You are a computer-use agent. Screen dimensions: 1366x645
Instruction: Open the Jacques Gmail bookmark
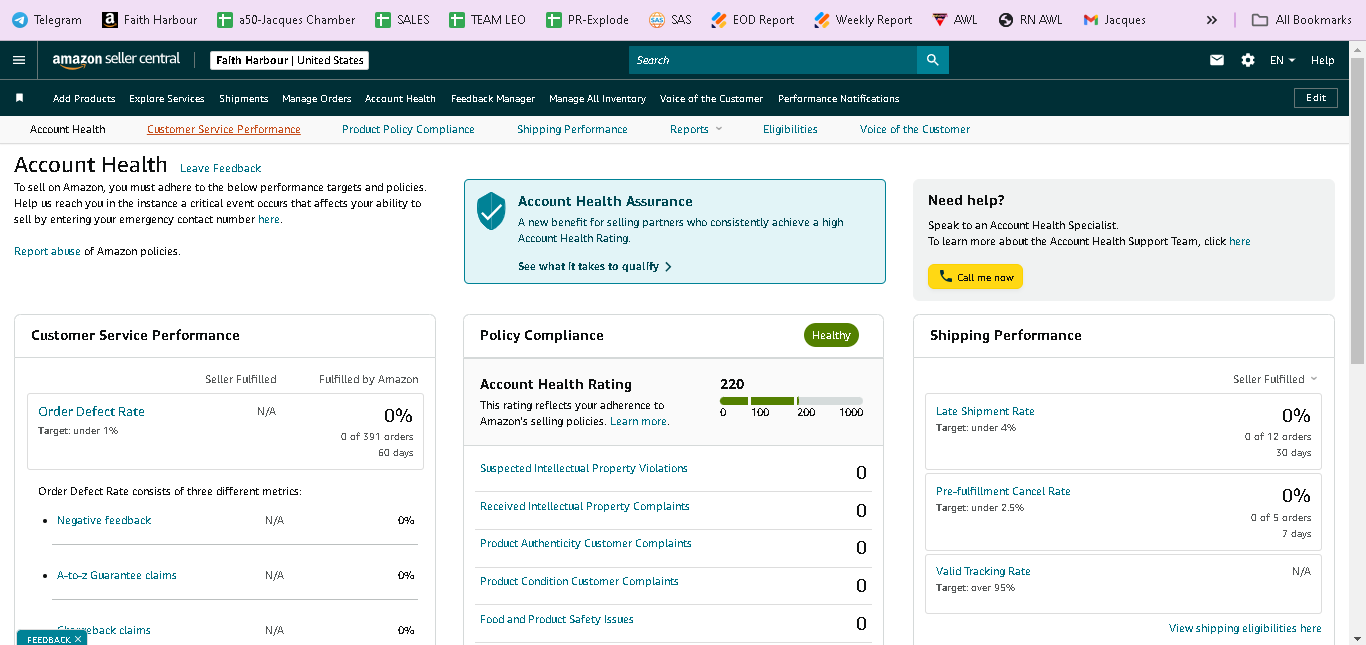point(1114,20)
